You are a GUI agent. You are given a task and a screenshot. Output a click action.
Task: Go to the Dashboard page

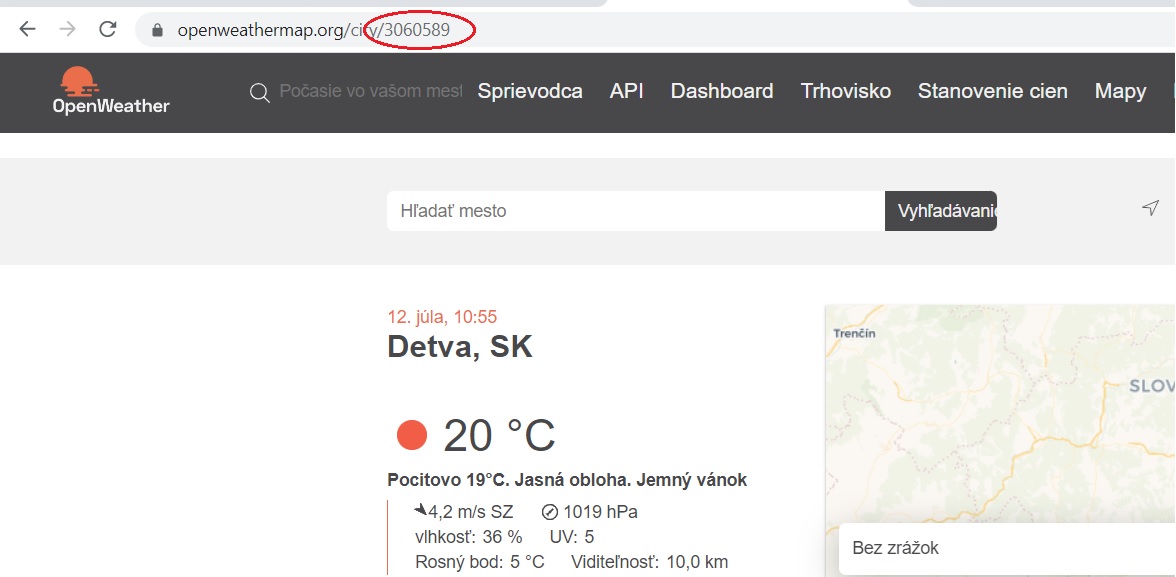pyautogui.click(x=721, y=91)
